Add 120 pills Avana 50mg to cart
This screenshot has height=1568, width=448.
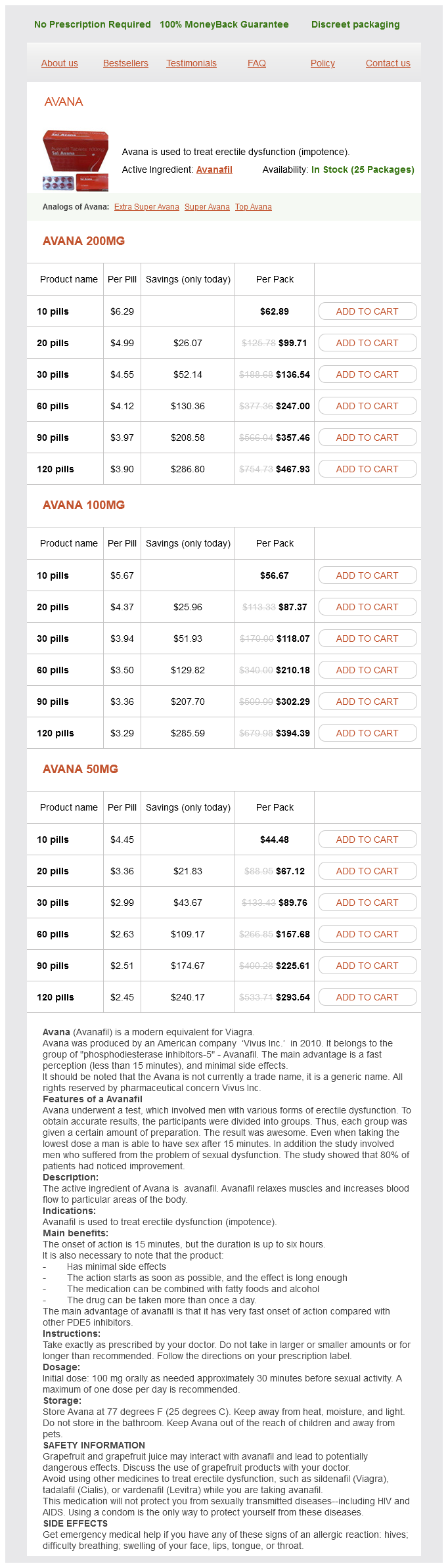(x=367, y=997)
